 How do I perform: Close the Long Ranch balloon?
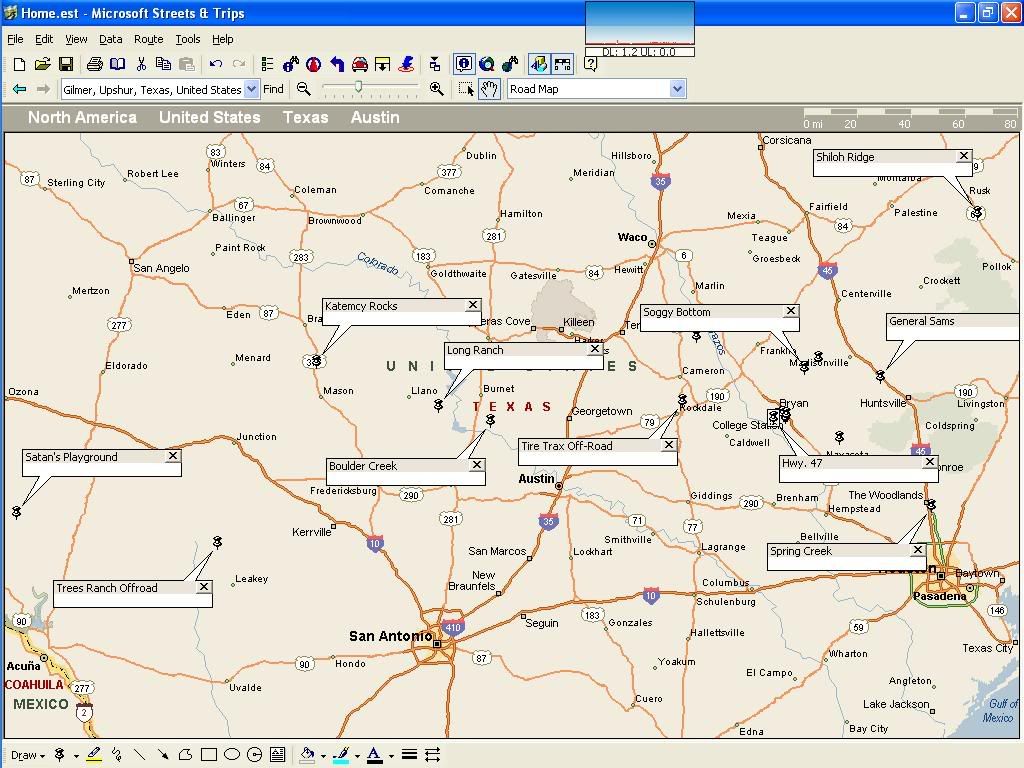[x=594, y=349]
